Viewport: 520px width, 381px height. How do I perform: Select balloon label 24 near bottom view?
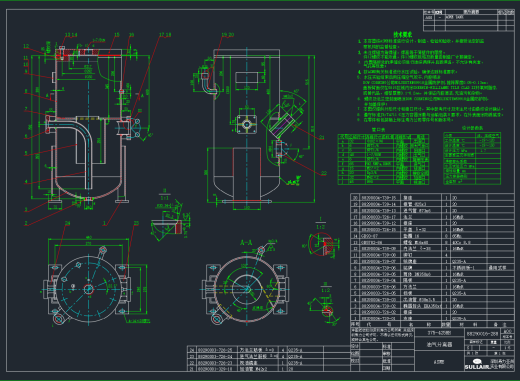(x=68, y=223)
